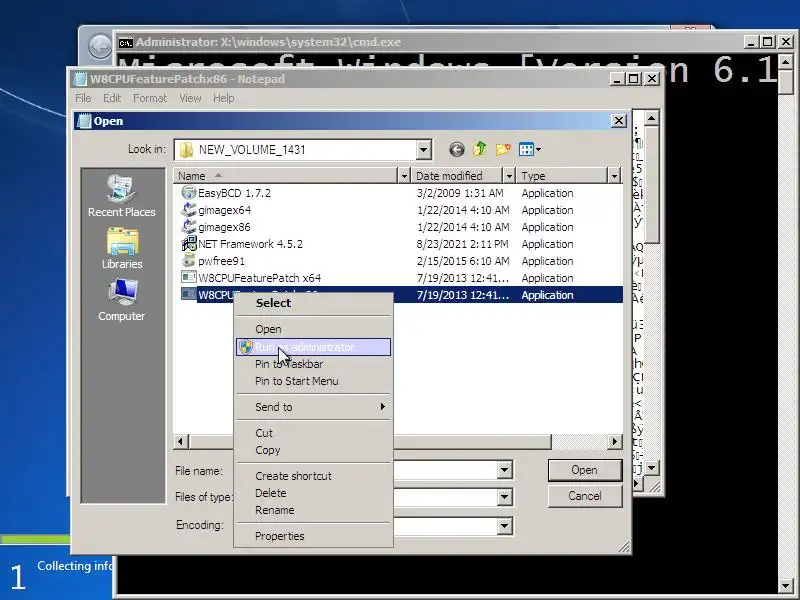800x600 pixels.
Task: Choose Open in the context menu
Action: (x=313, y=329)
